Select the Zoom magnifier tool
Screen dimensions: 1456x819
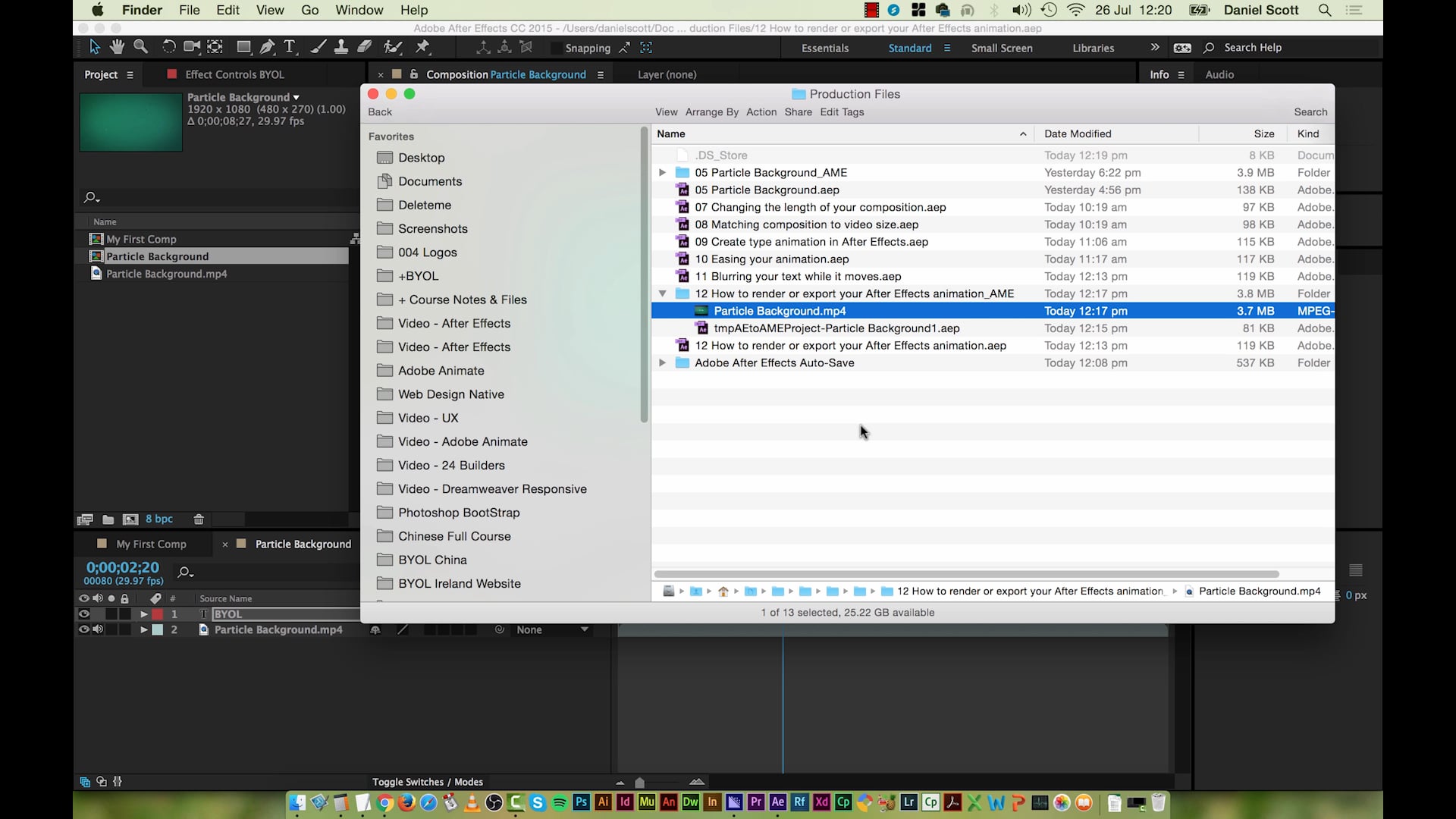pos(140,47)
